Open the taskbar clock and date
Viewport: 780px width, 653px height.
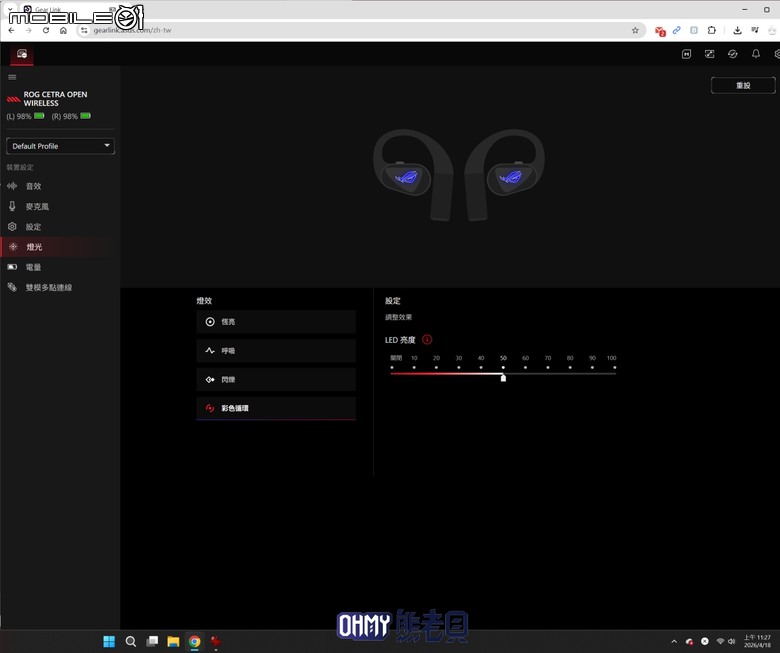pos(757,641)
